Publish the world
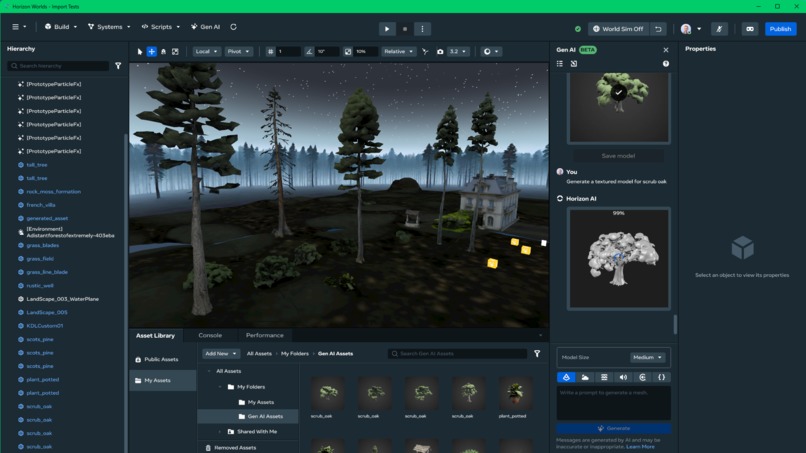This screenshot has width=806, height=453. tap(780, 29)
